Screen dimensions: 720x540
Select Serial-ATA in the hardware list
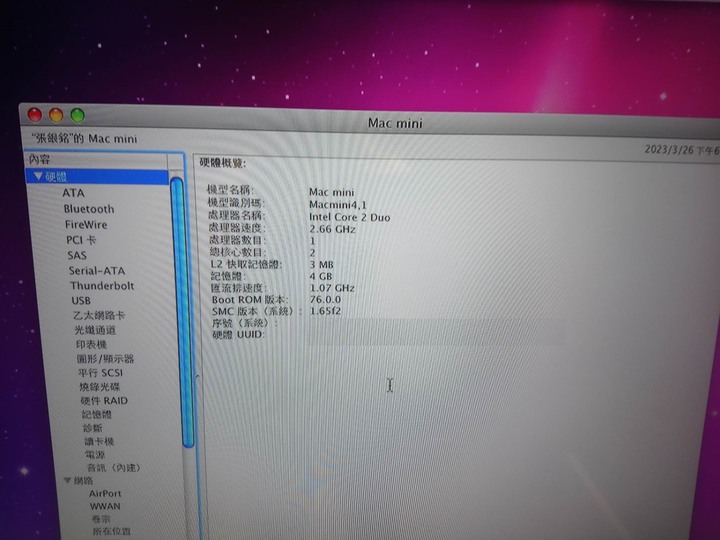(97, 270)
